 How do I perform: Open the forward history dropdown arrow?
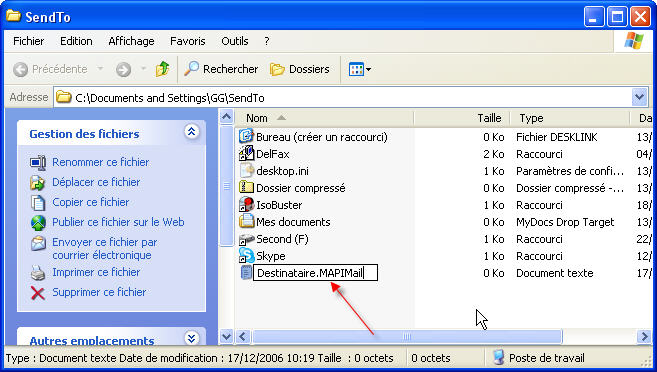coord(143,68)
